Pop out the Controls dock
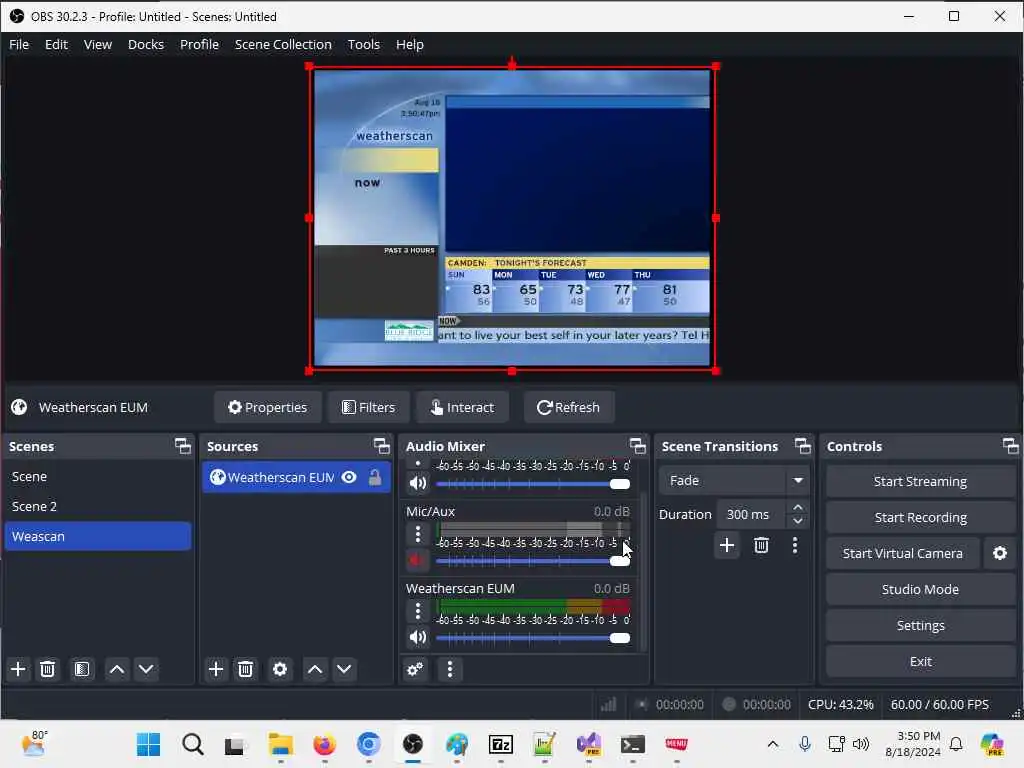This screenshot has width=1024, height=768. pyautogui.click(x=1010, y=446)
